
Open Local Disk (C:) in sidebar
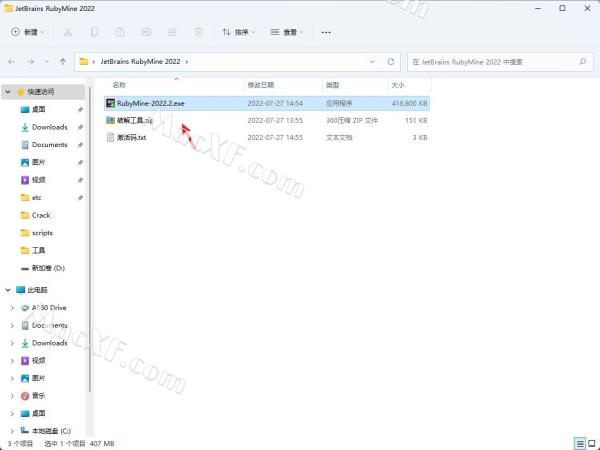tap(51, 431)
